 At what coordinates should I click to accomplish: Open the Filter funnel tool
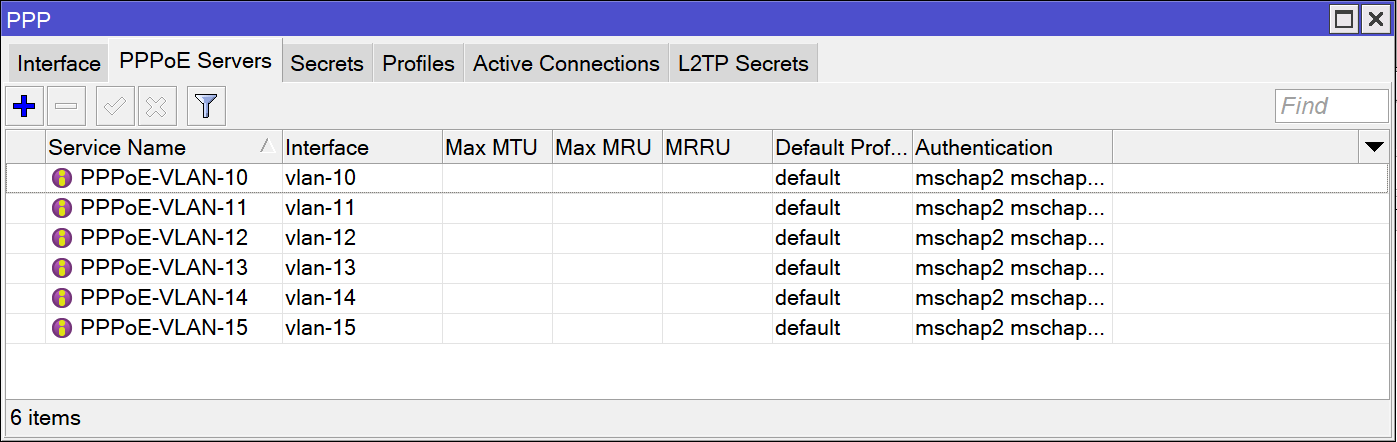click(x=206, y=105)
